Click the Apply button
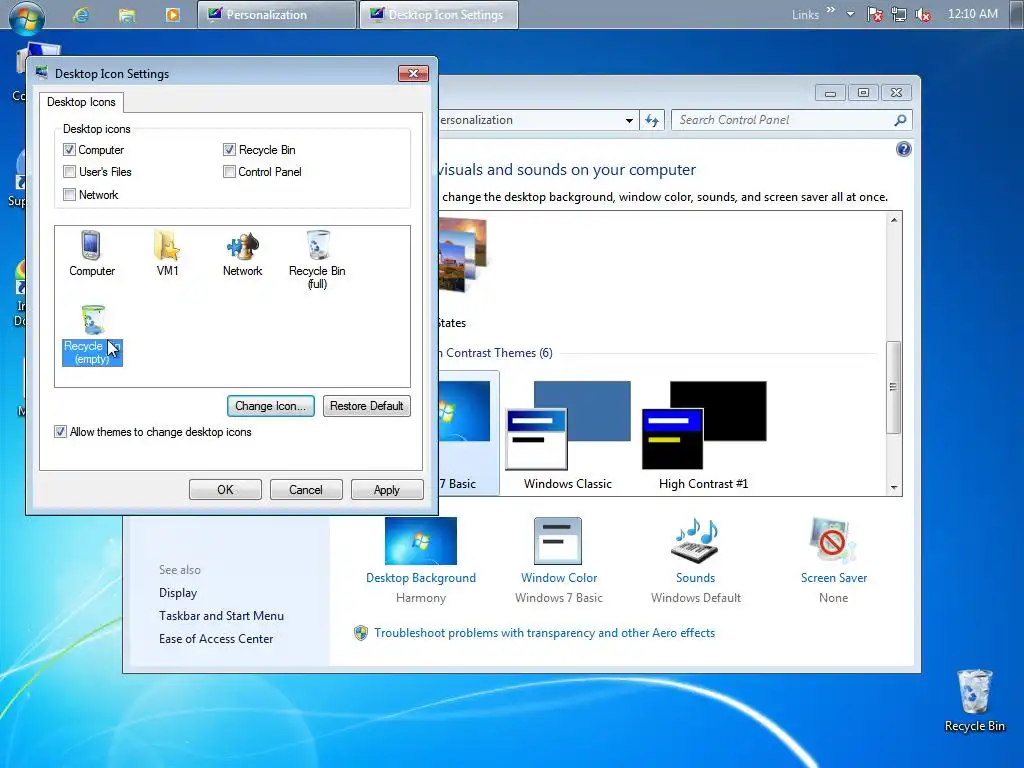The width and height of the screenshot is (1024, 768). pos(387,490)
